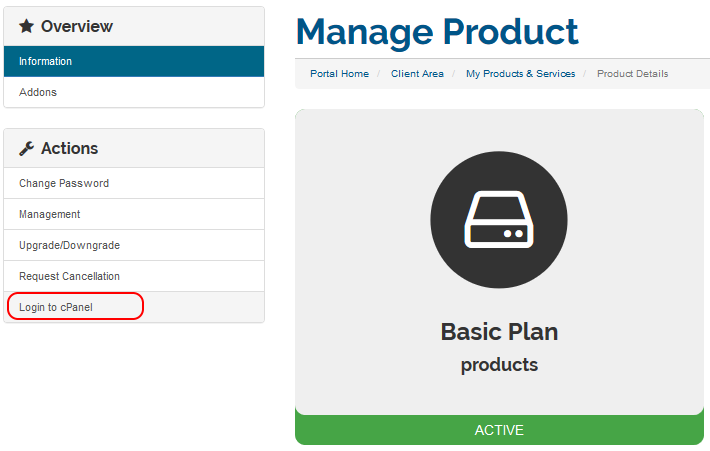Click Product Details breadcrumb text
The width and height of the screenshot is (710, 451).
[632, 74]
